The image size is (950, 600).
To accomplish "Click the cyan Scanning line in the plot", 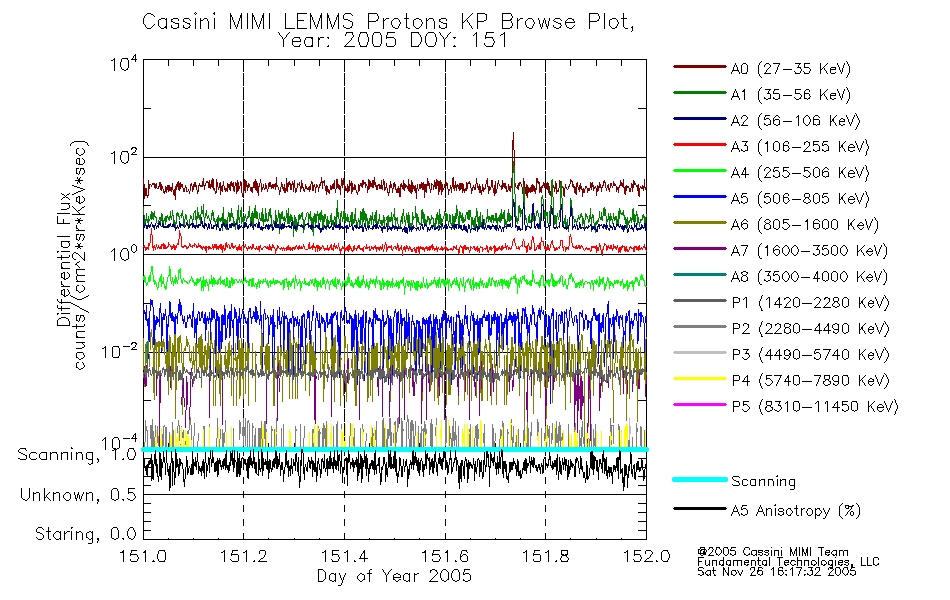I will point(394,449).
